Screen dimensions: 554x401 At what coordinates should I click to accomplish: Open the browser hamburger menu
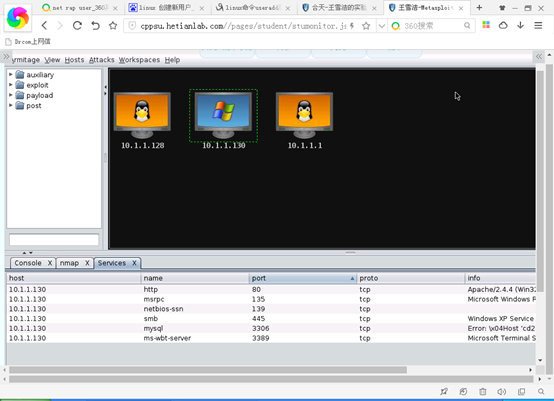click(538, 25)
